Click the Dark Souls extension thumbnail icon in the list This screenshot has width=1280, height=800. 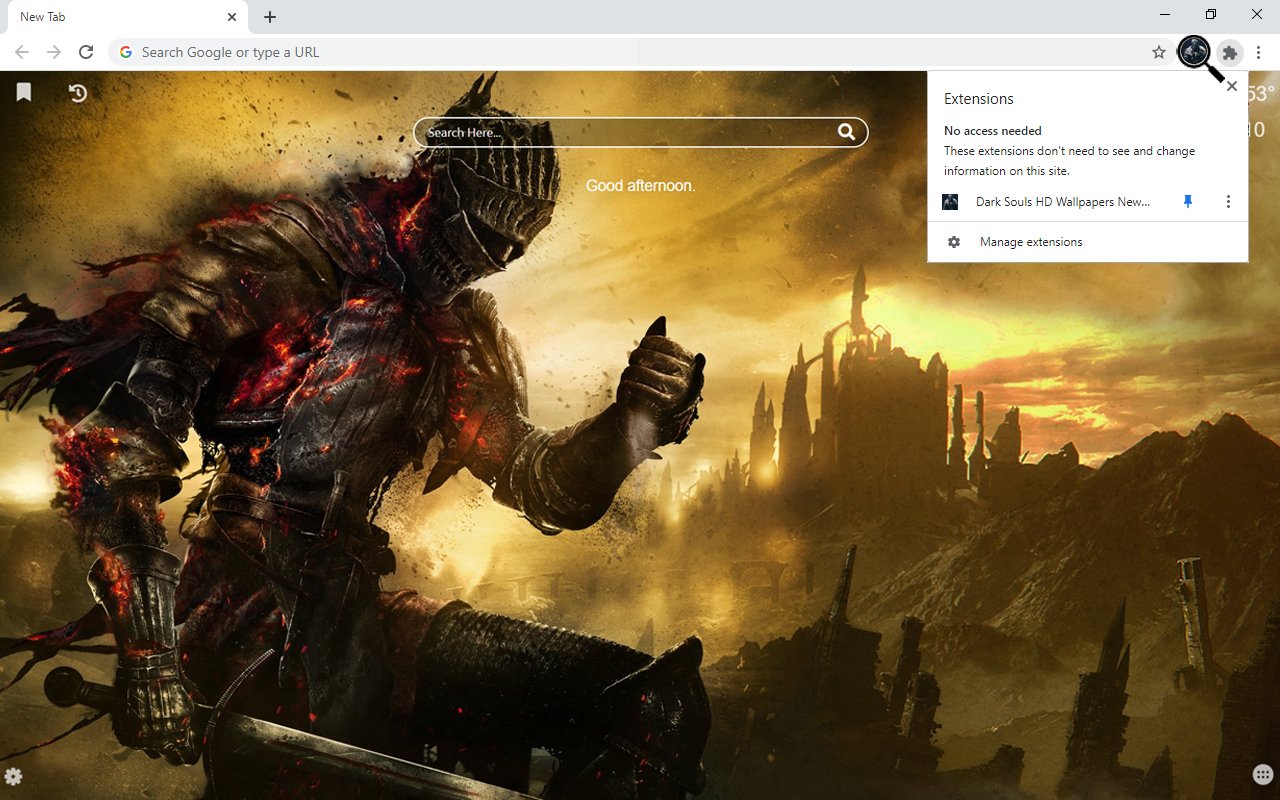[x=950, y=202]
